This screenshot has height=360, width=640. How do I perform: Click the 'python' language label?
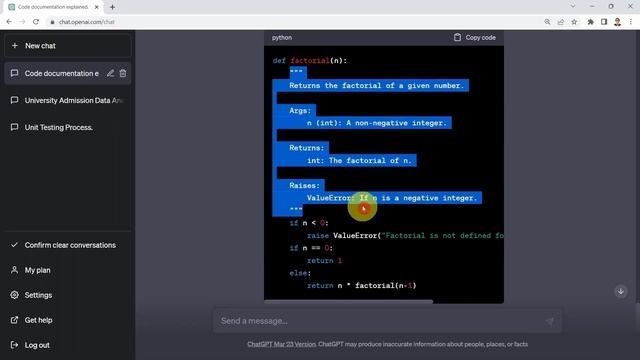coord(282,38)
